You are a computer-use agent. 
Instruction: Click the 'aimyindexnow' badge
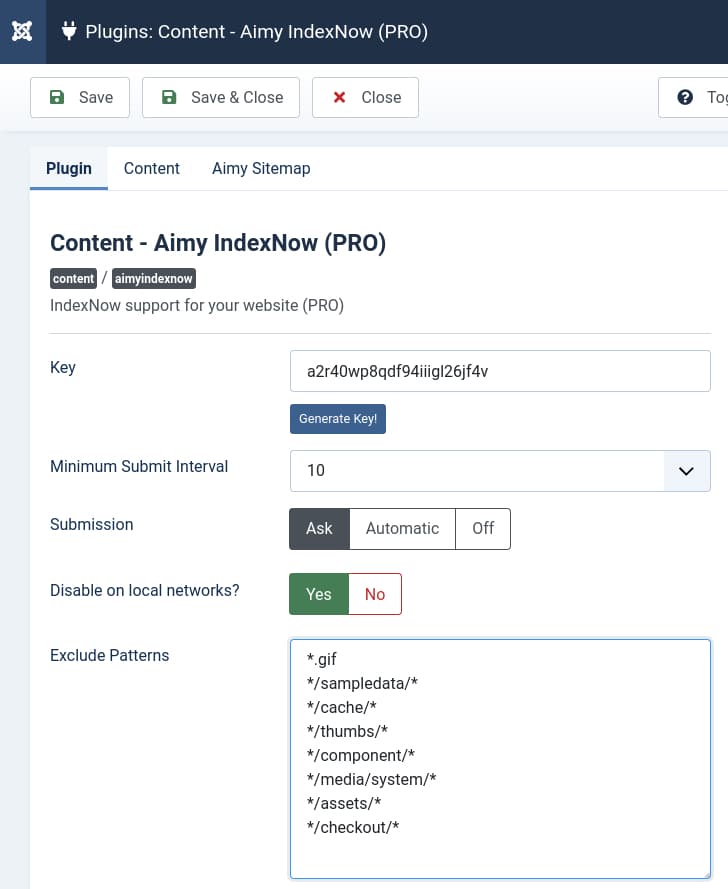tap(154, 278)
